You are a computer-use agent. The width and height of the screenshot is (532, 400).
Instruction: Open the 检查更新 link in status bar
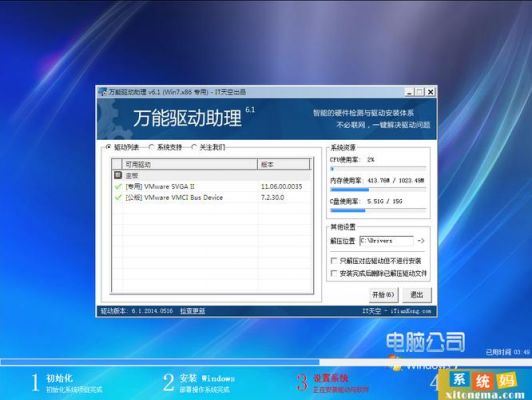point(192,311)
